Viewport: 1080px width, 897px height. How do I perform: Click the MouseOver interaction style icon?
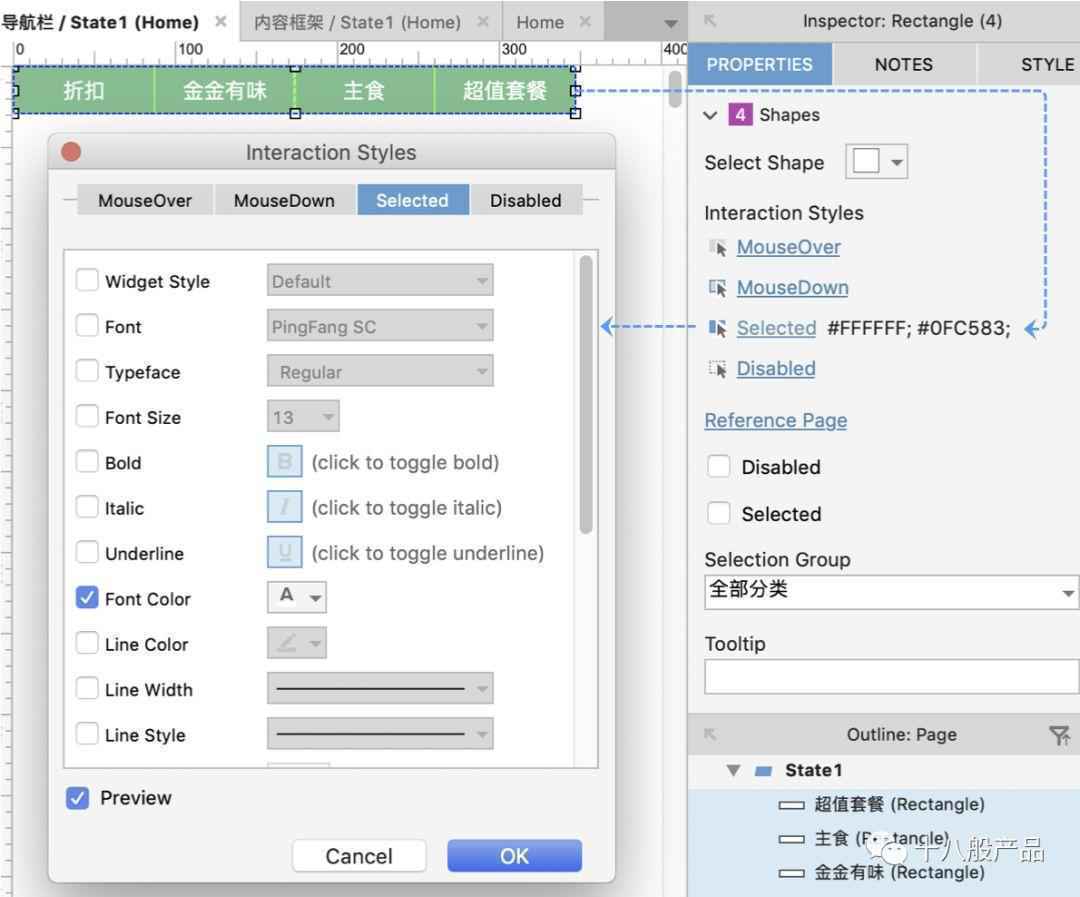[x=718, y=248]
